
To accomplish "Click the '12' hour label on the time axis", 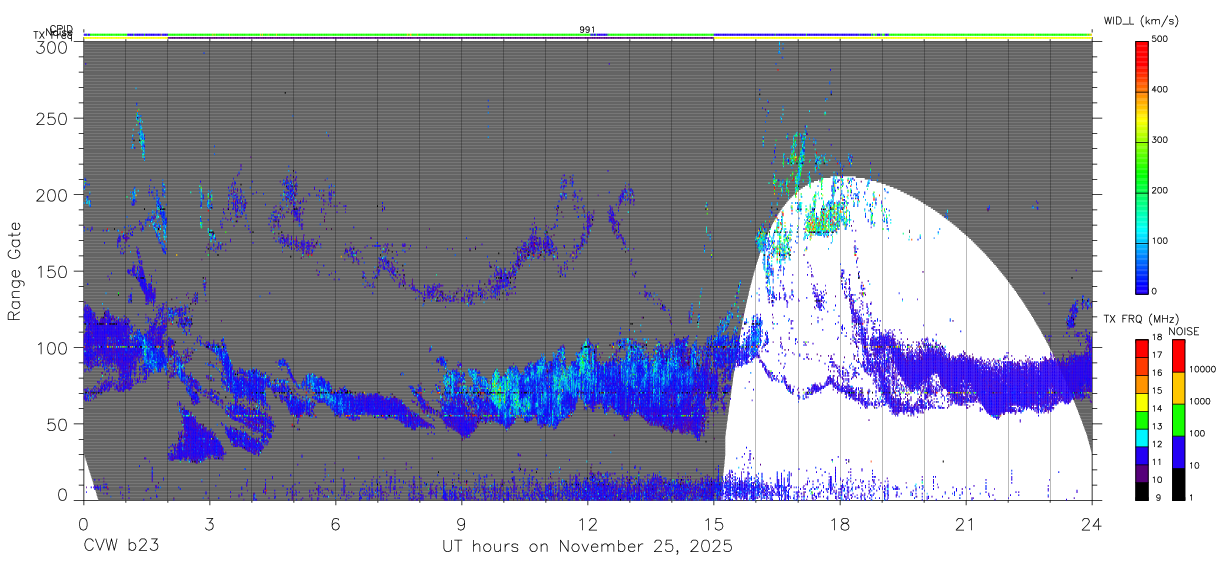I will 587,524.
